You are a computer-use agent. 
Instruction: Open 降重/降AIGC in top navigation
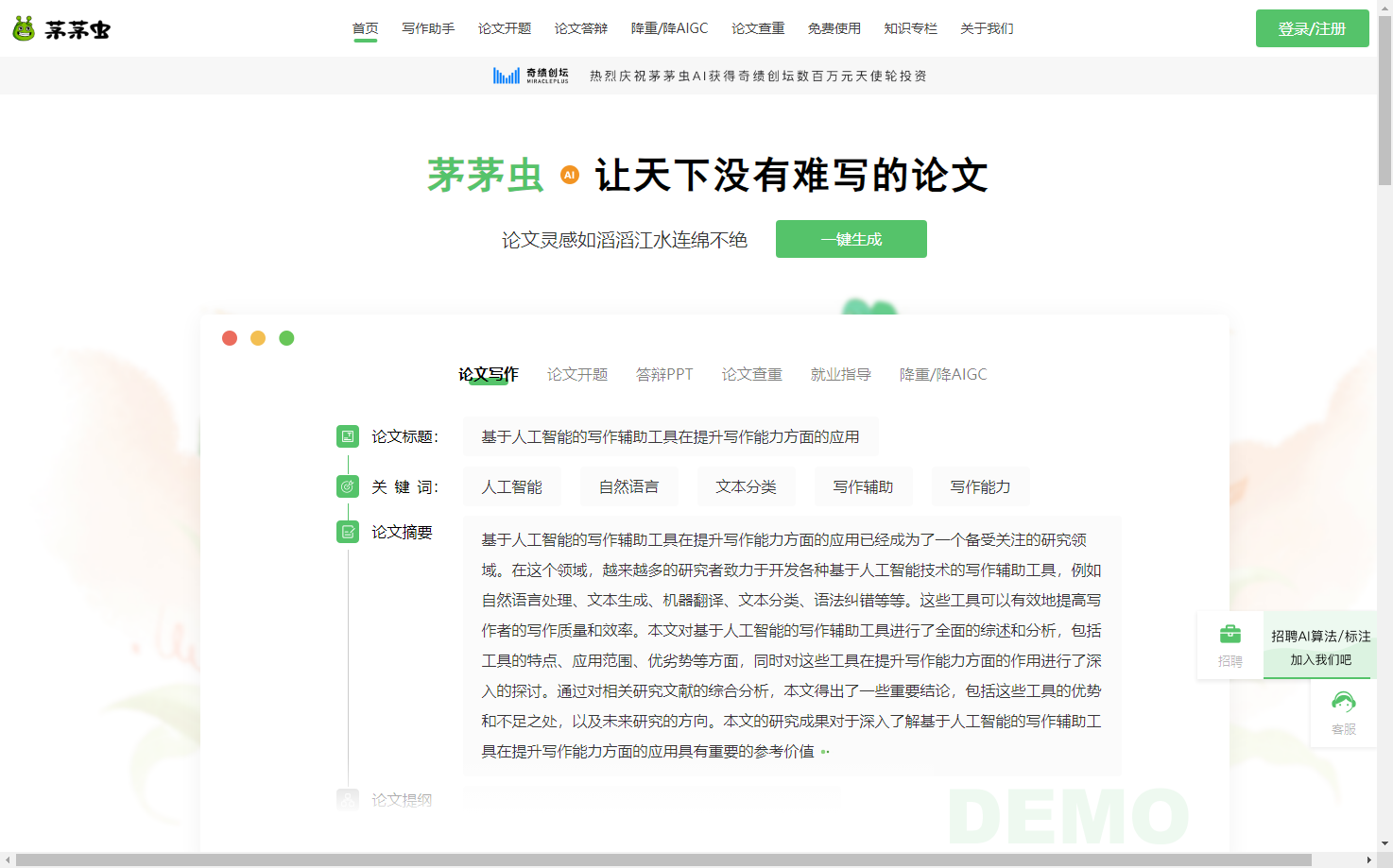tap(669, 28)
